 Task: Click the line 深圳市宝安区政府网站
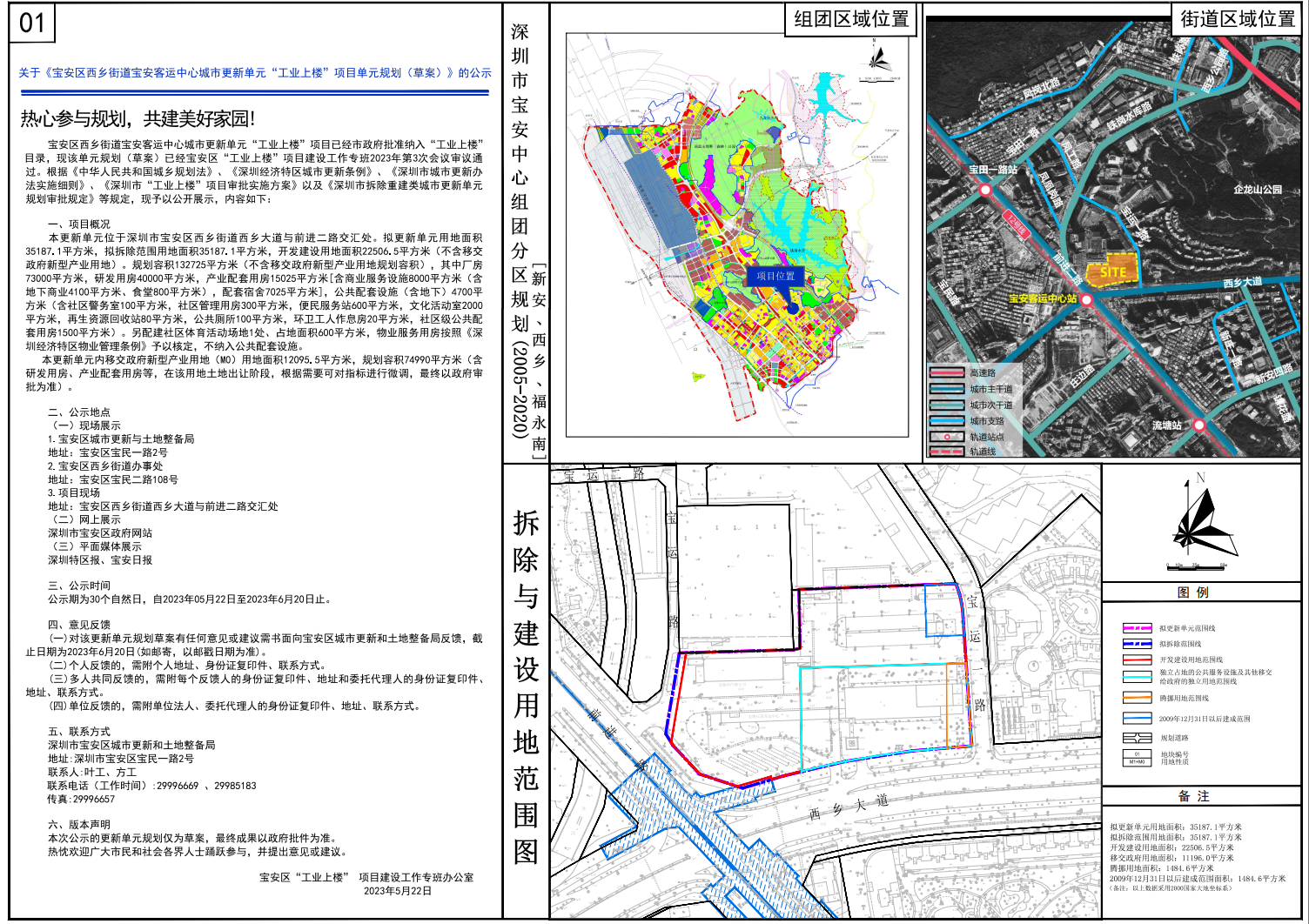click(100, 533)
